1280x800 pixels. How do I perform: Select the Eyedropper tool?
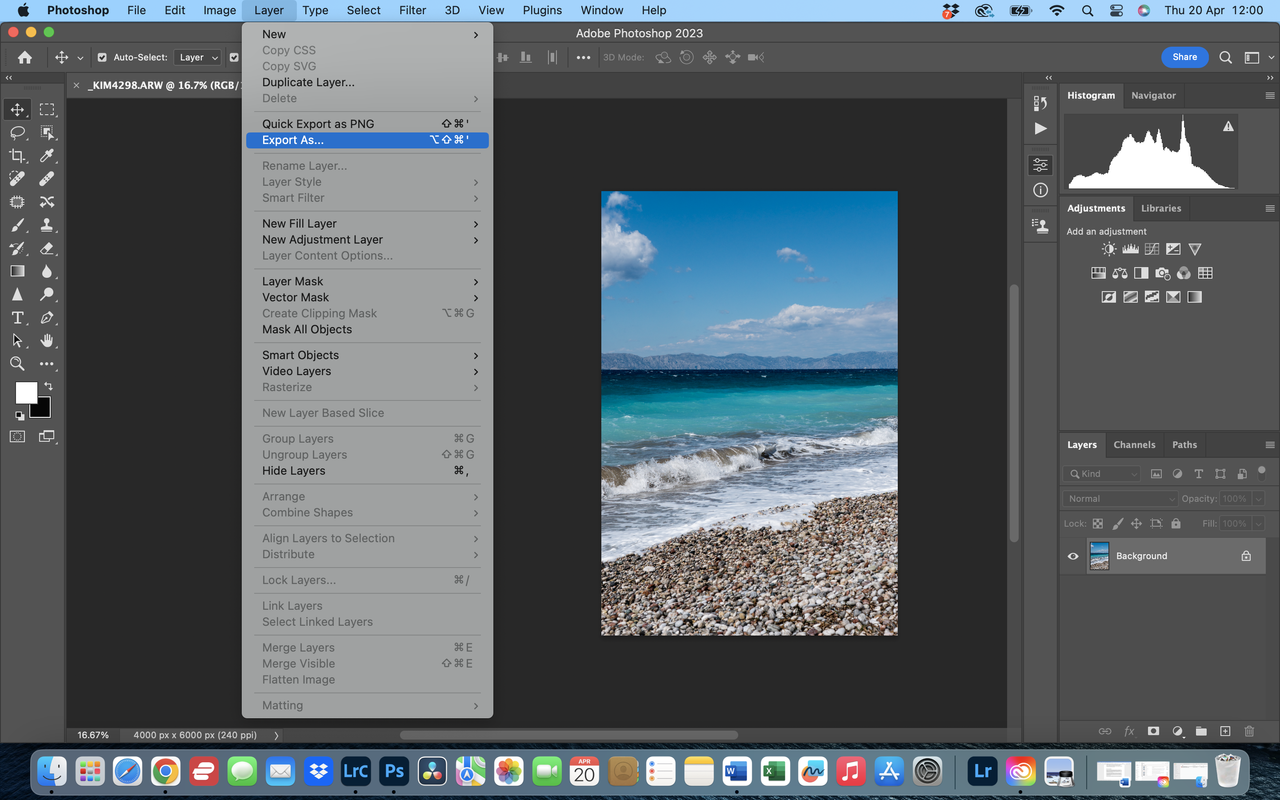point(47,156)
